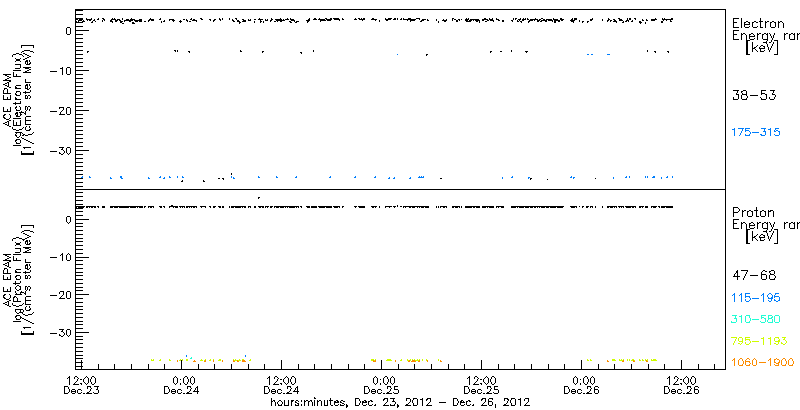Click the -10 tick on proton flux axis
Image resolution: width=800 pixels, height=410 pixels.
point(61,258)
